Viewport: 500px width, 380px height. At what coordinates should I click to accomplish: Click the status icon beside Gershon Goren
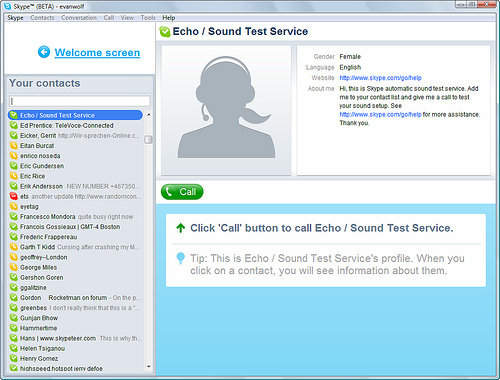coord(14,277)
